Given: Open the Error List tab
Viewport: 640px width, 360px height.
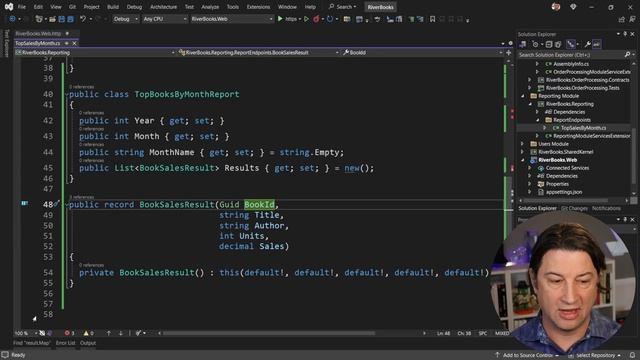Looking at the screenshot, I should click(x=65, y=343).
